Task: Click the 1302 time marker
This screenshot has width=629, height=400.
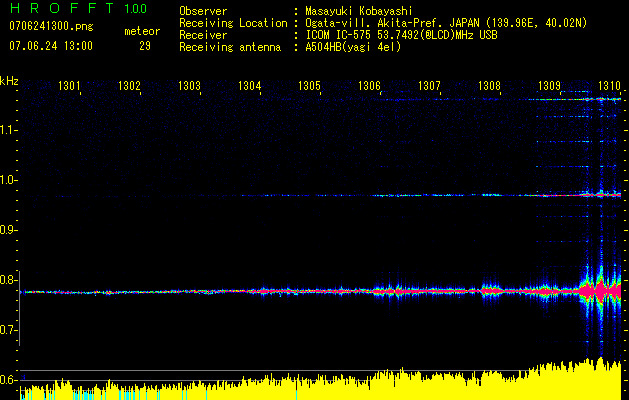Action: click(x=129, y=85)
